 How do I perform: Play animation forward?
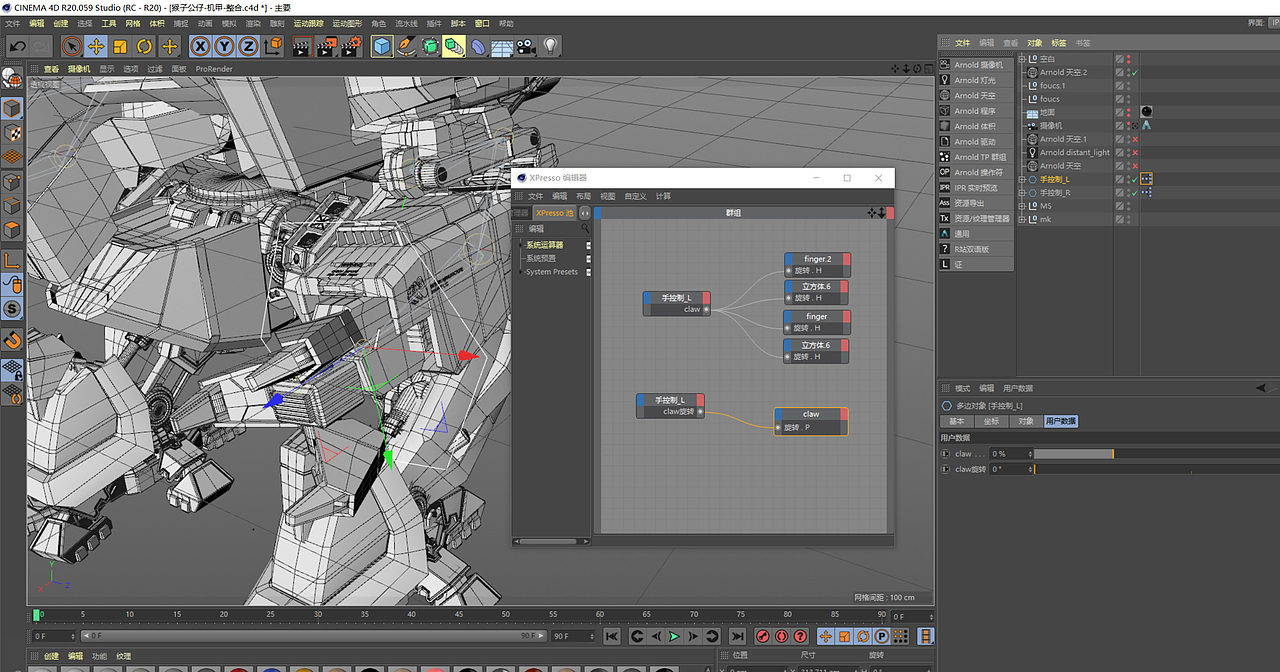point(674,636)
